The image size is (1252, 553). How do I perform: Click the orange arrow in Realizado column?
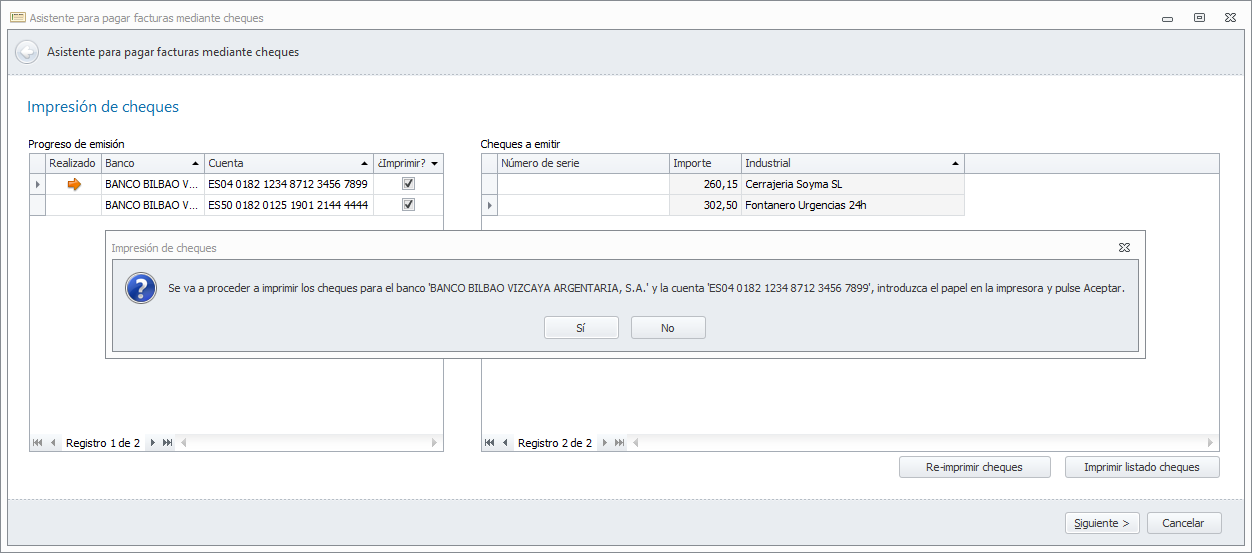click(x=73, y=184)
